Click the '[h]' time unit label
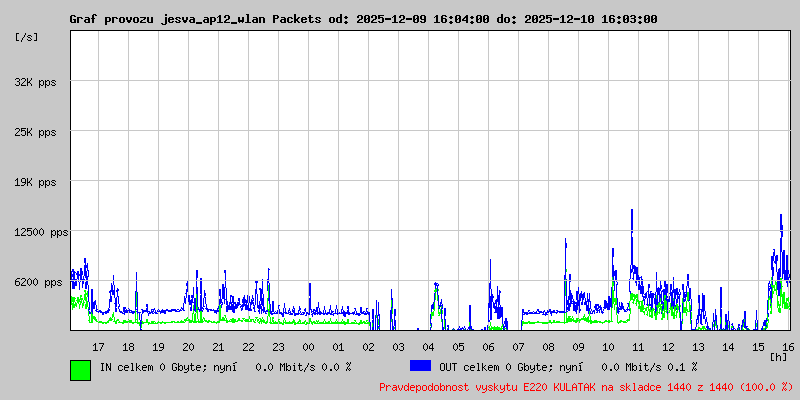This screenshot has height=400, width=800. [x=779, y=357]
